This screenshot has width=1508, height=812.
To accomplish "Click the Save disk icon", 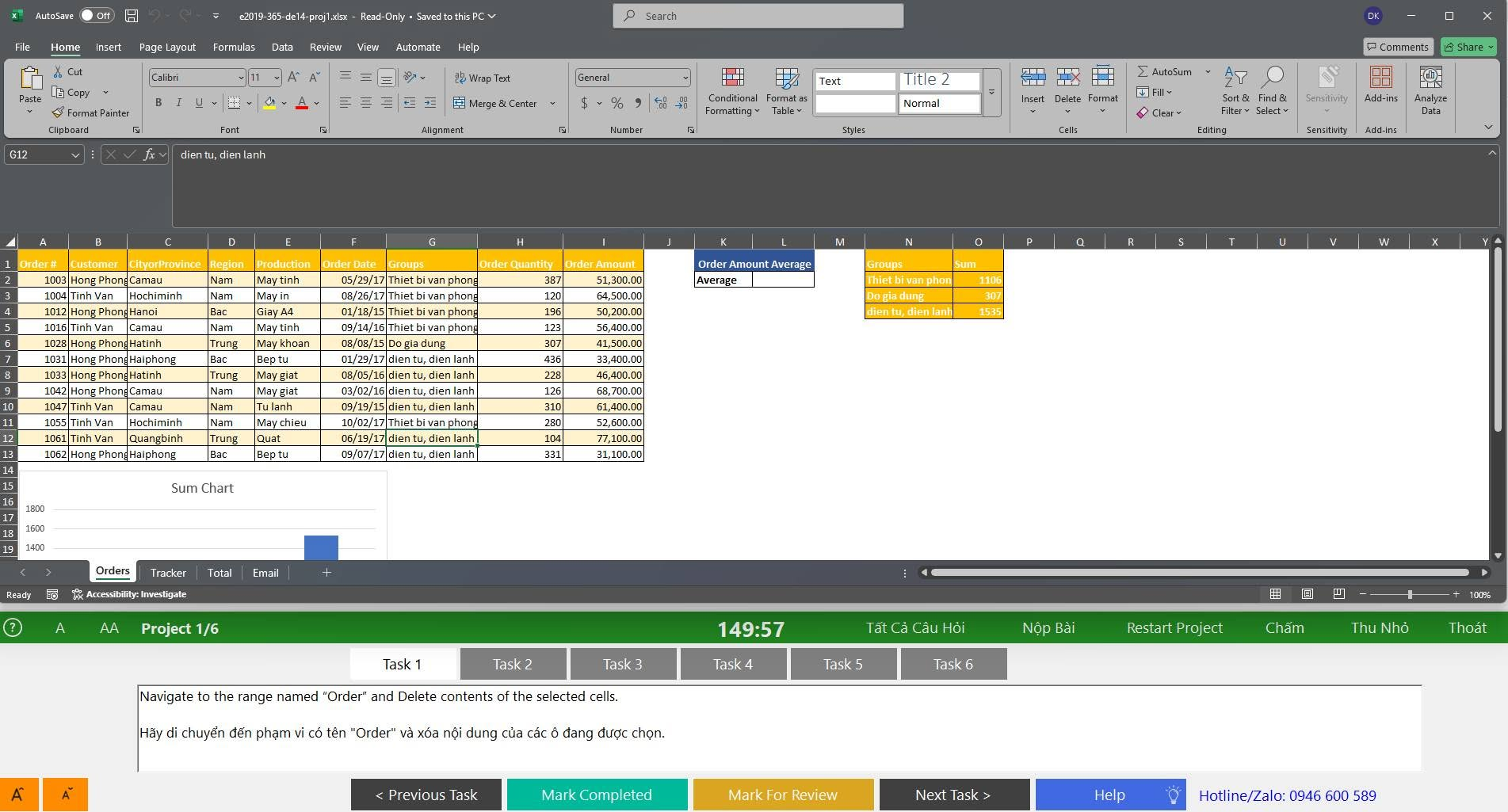I will (x=132, y=16).
